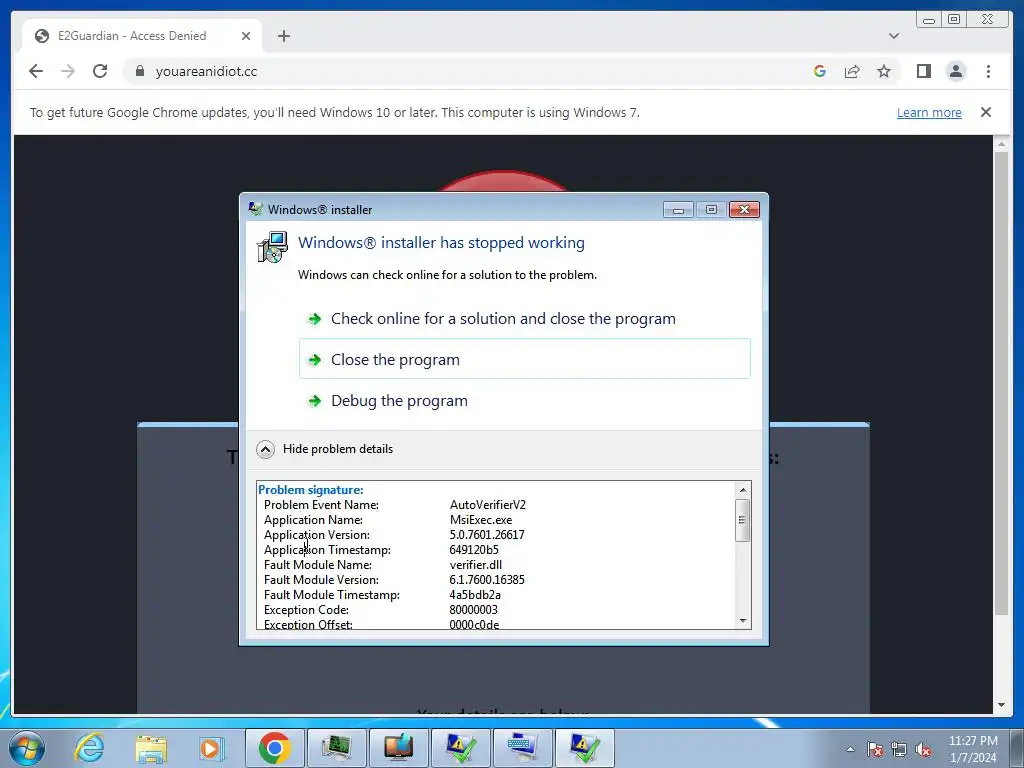
Task: Open a new Chrome tab
Action: (x=283, y=36)
